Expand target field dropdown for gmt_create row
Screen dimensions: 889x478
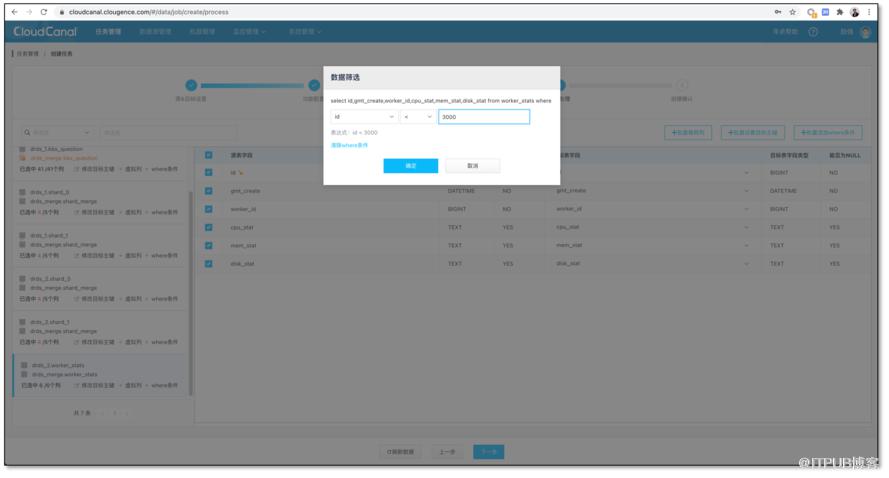(x=746, y=191)
